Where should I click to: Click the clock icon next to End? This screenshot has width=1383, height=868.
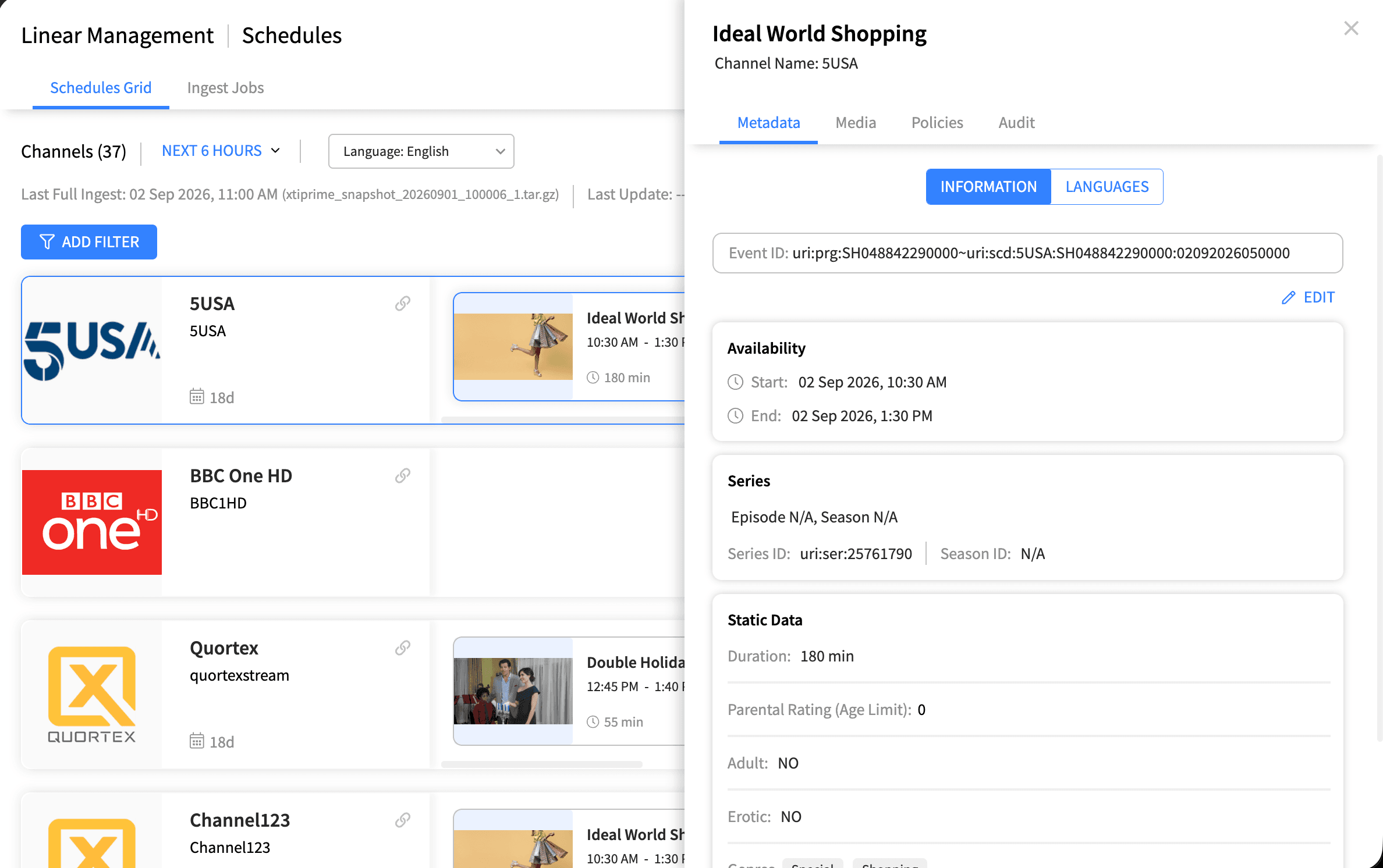click(736, 416)
